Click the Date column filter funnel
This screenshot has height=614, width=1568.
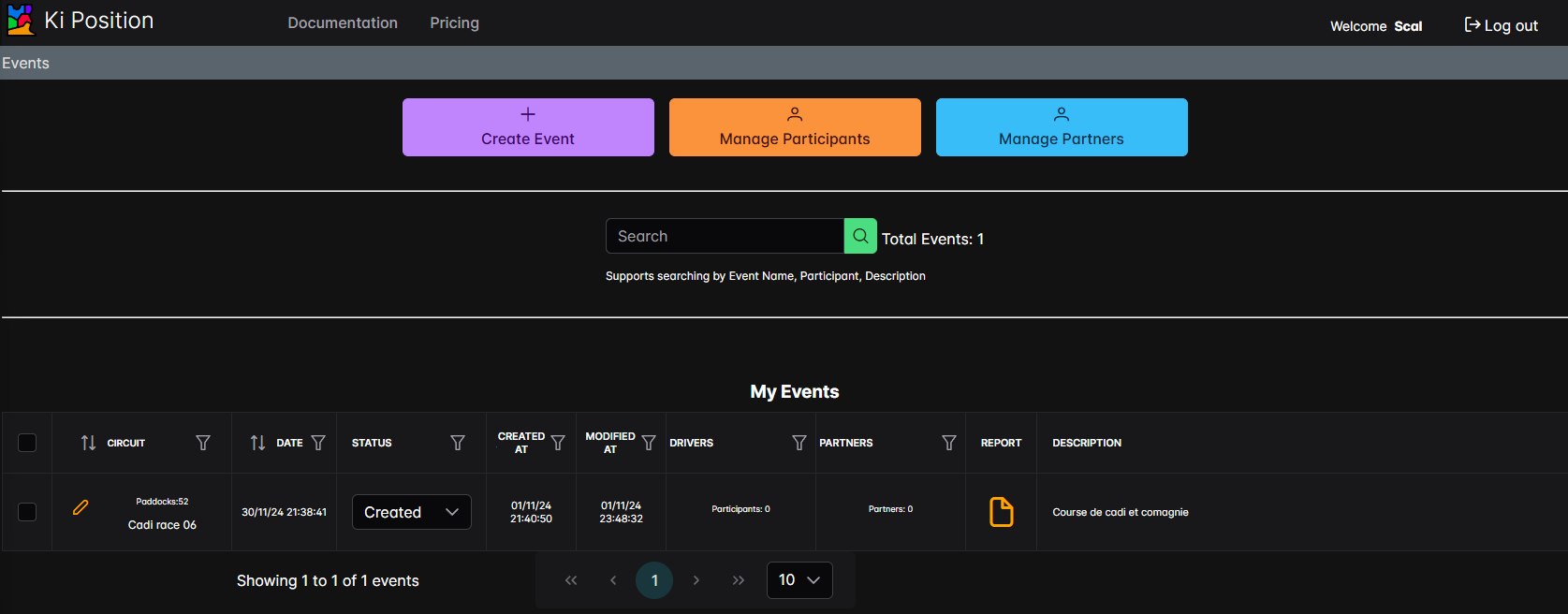(x=318, y=443)
